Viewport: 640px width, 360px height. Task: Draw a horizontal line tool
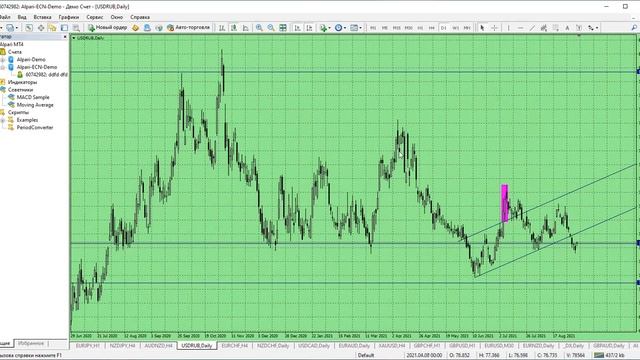pos(520,28)
